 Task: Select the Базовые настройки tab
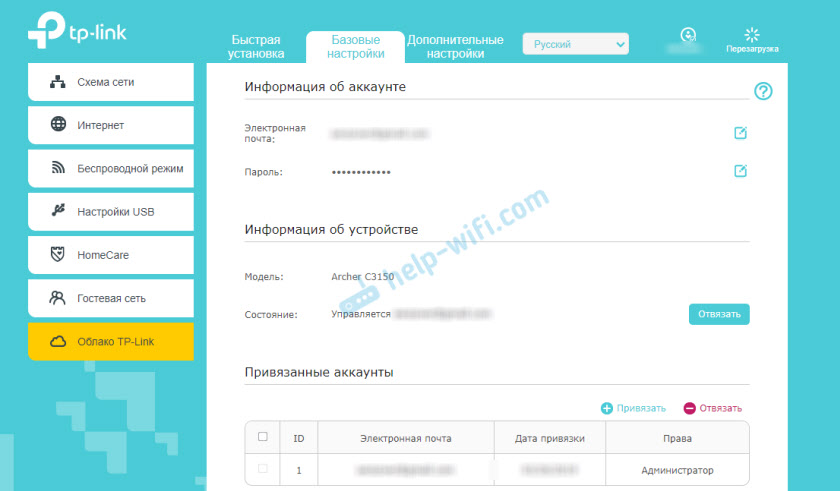pyautogui.click(x=355, y=46)
